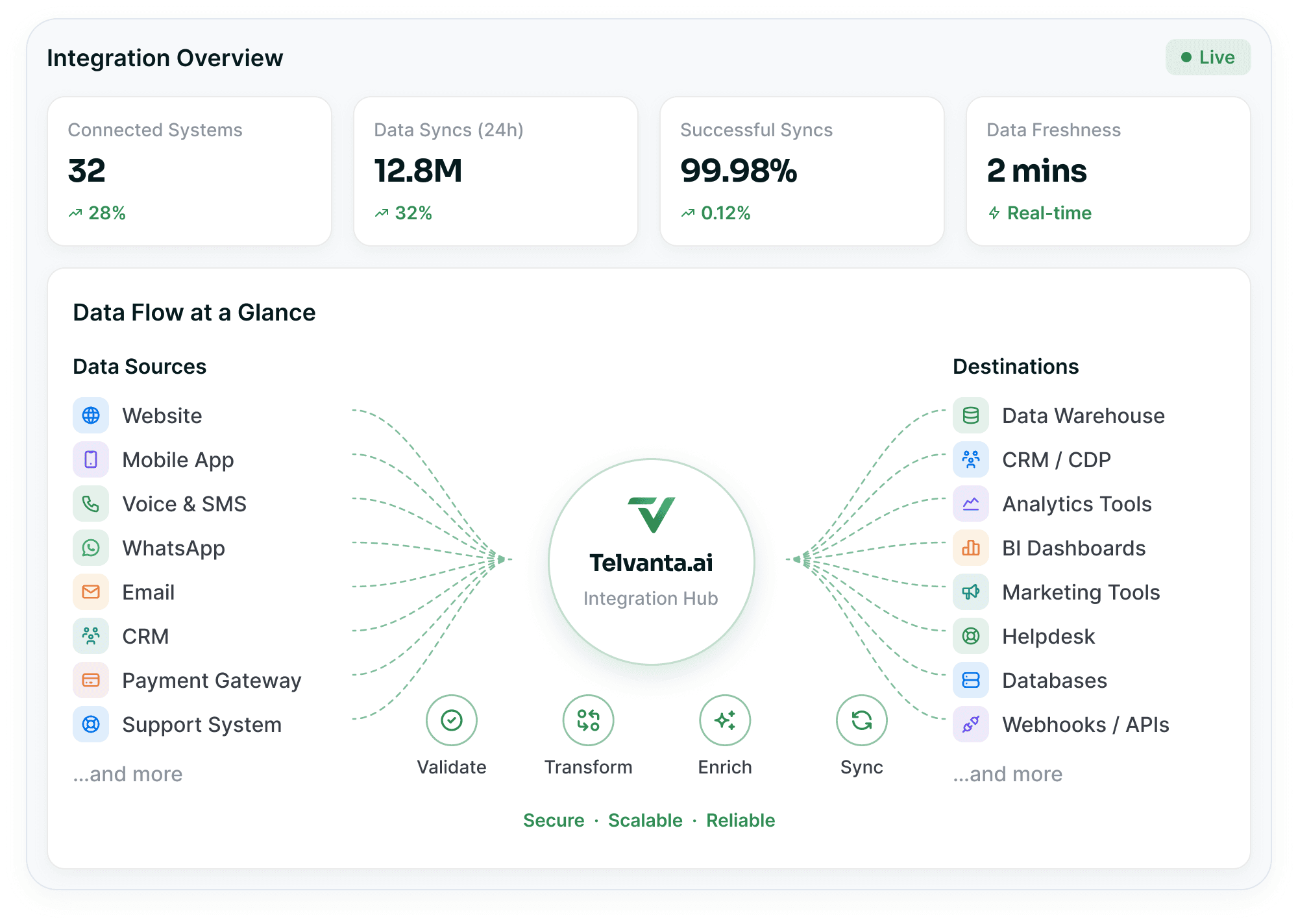The image size is (1298, 924).
Task: Click the Telvanta.ai Integration Hub circle
Action: (x=652, y=562)
